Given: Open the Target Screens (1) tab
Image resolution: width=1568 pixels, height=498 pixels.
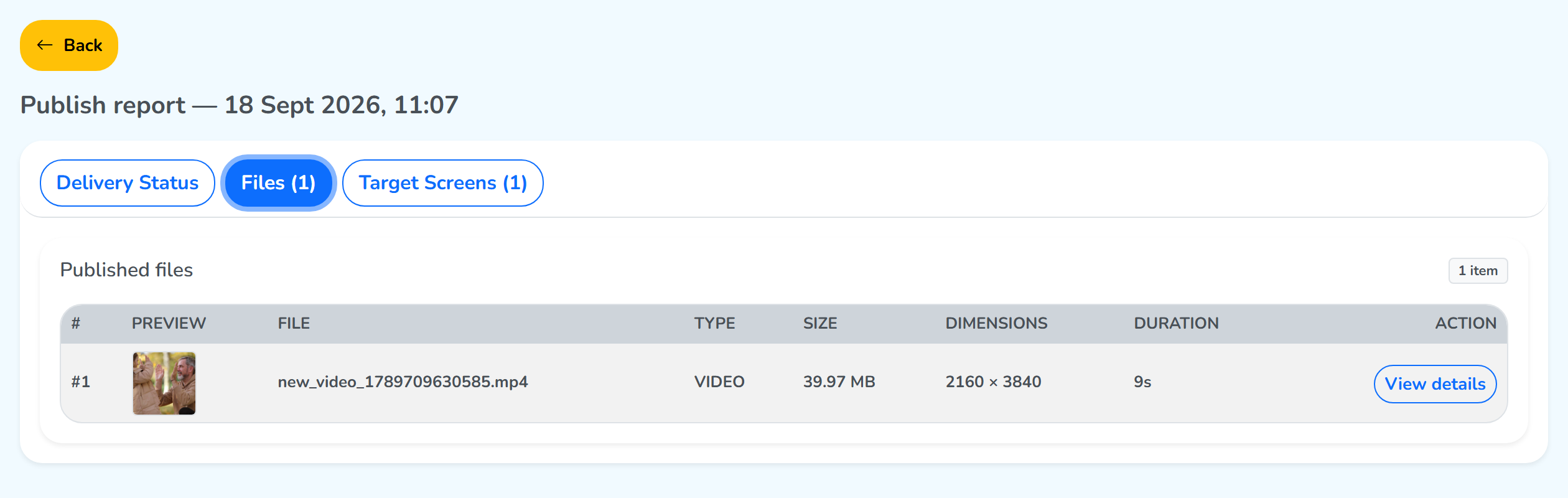Looking at the screenshot, I should 443,183.
